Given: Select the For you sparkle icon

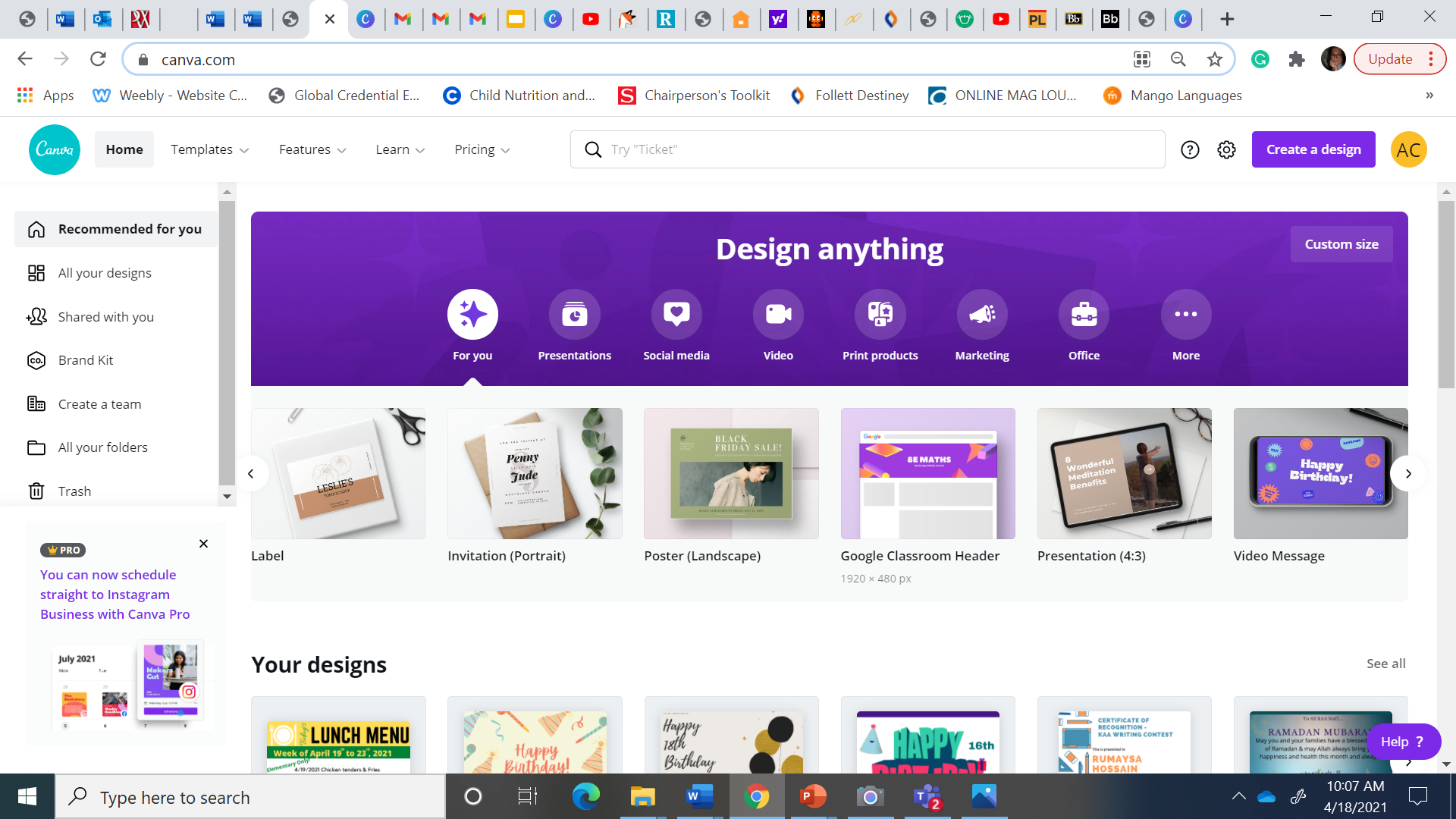Looking at the screenshot, I should (x=472, y=313).
